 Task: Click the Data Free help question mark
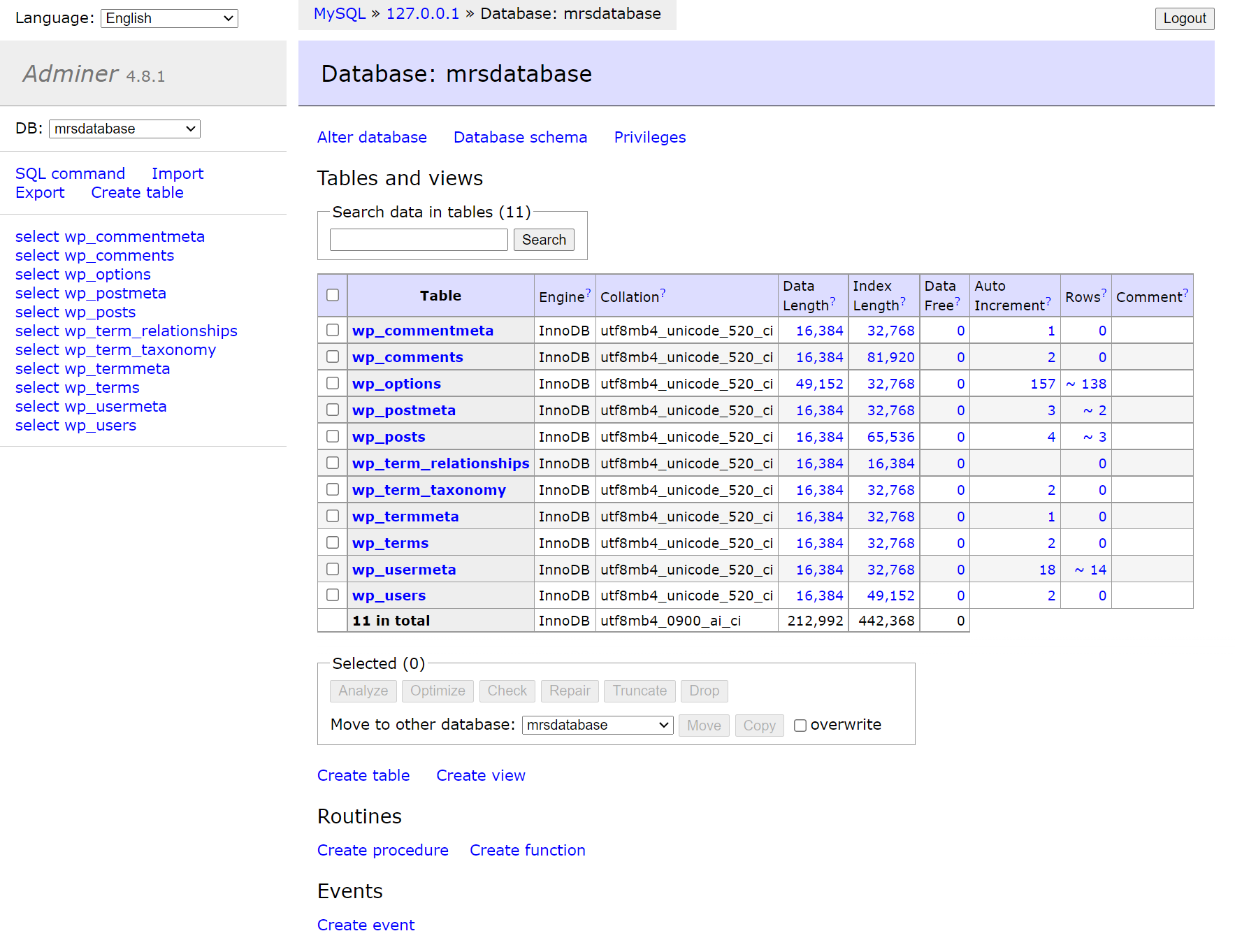tap(958, 301)
